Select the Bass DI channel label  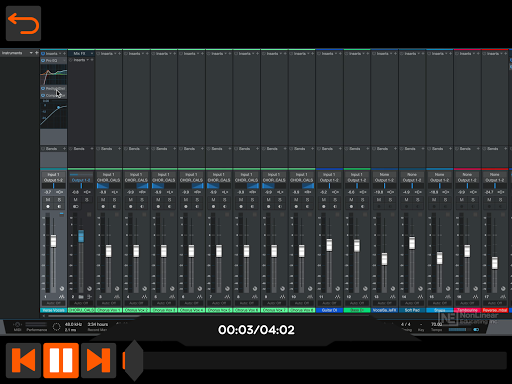[357, 310]
